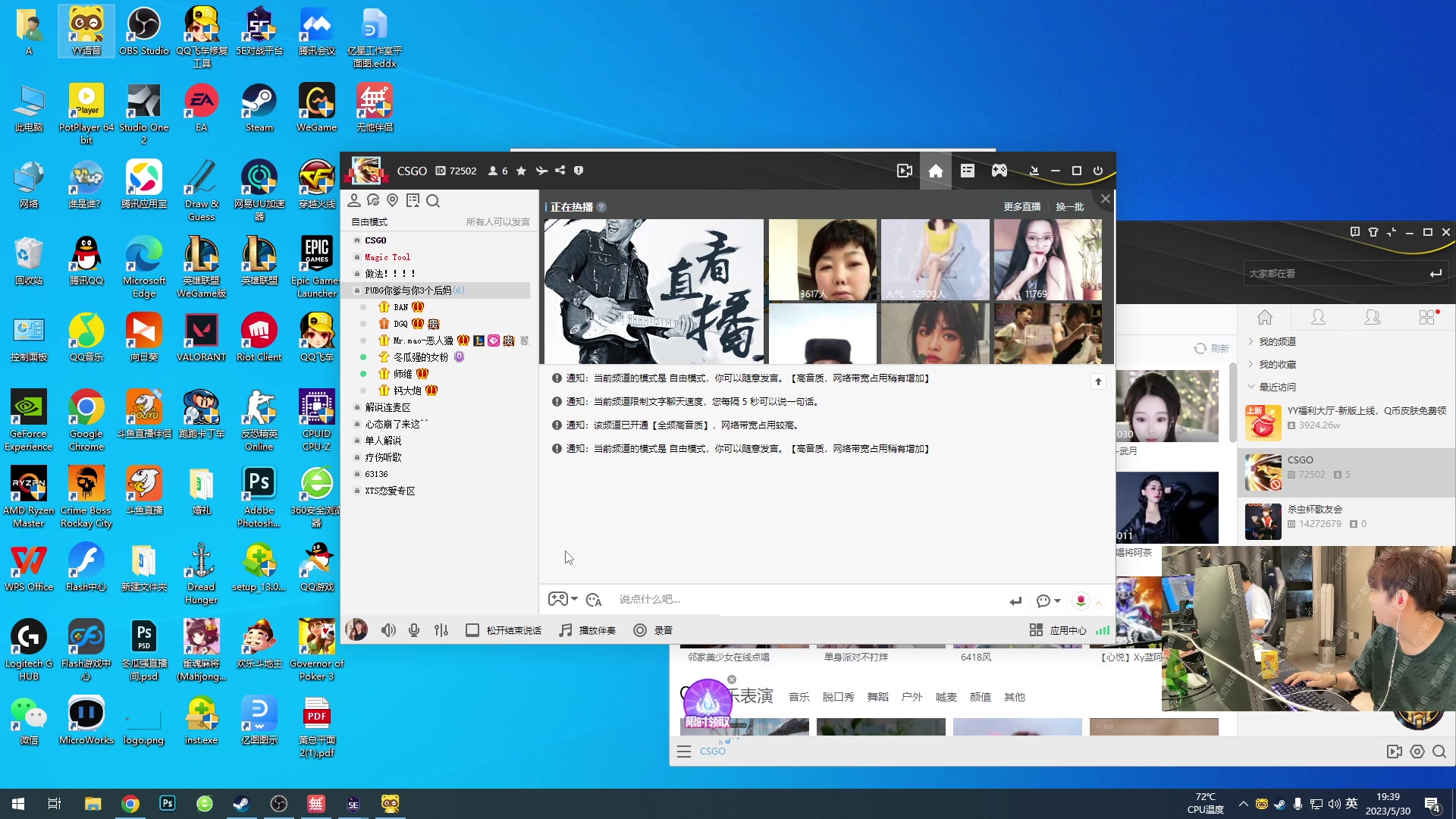
Task: Open YY福利大厅 recent channel
Action: [1346, 422]
